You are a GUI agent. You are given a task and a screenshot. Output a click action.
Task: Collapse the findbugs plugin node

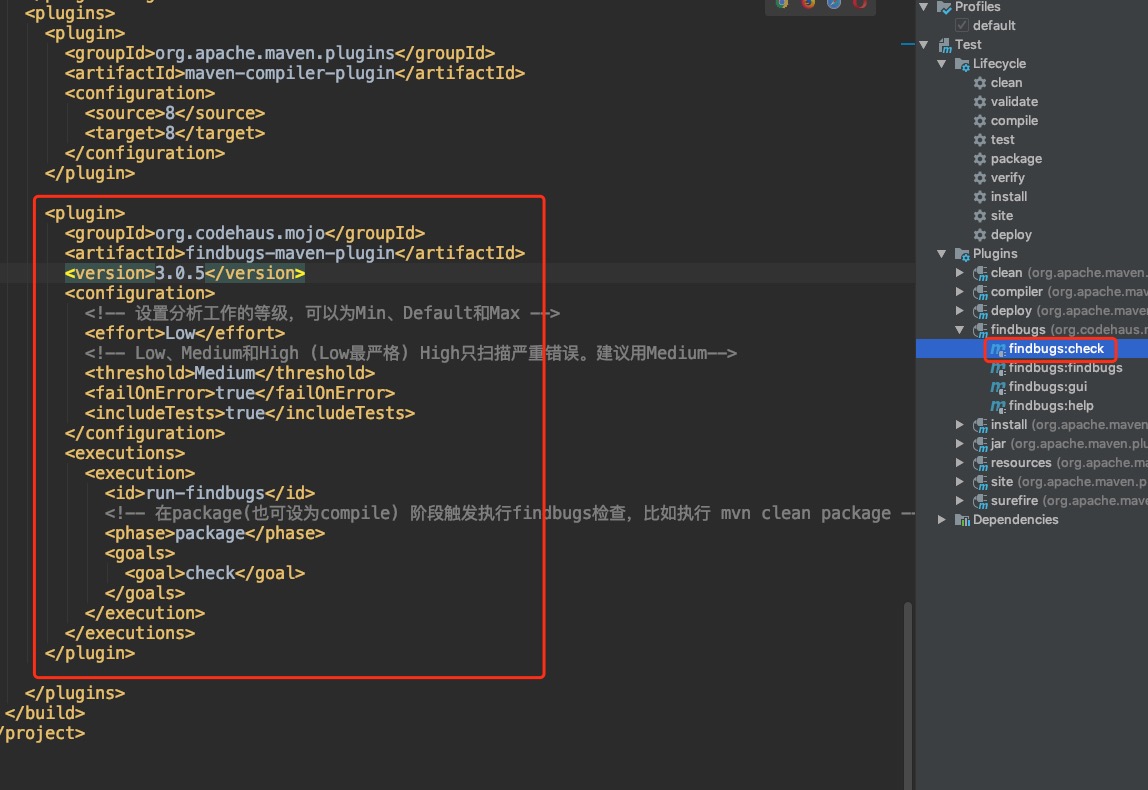point(960,330)
